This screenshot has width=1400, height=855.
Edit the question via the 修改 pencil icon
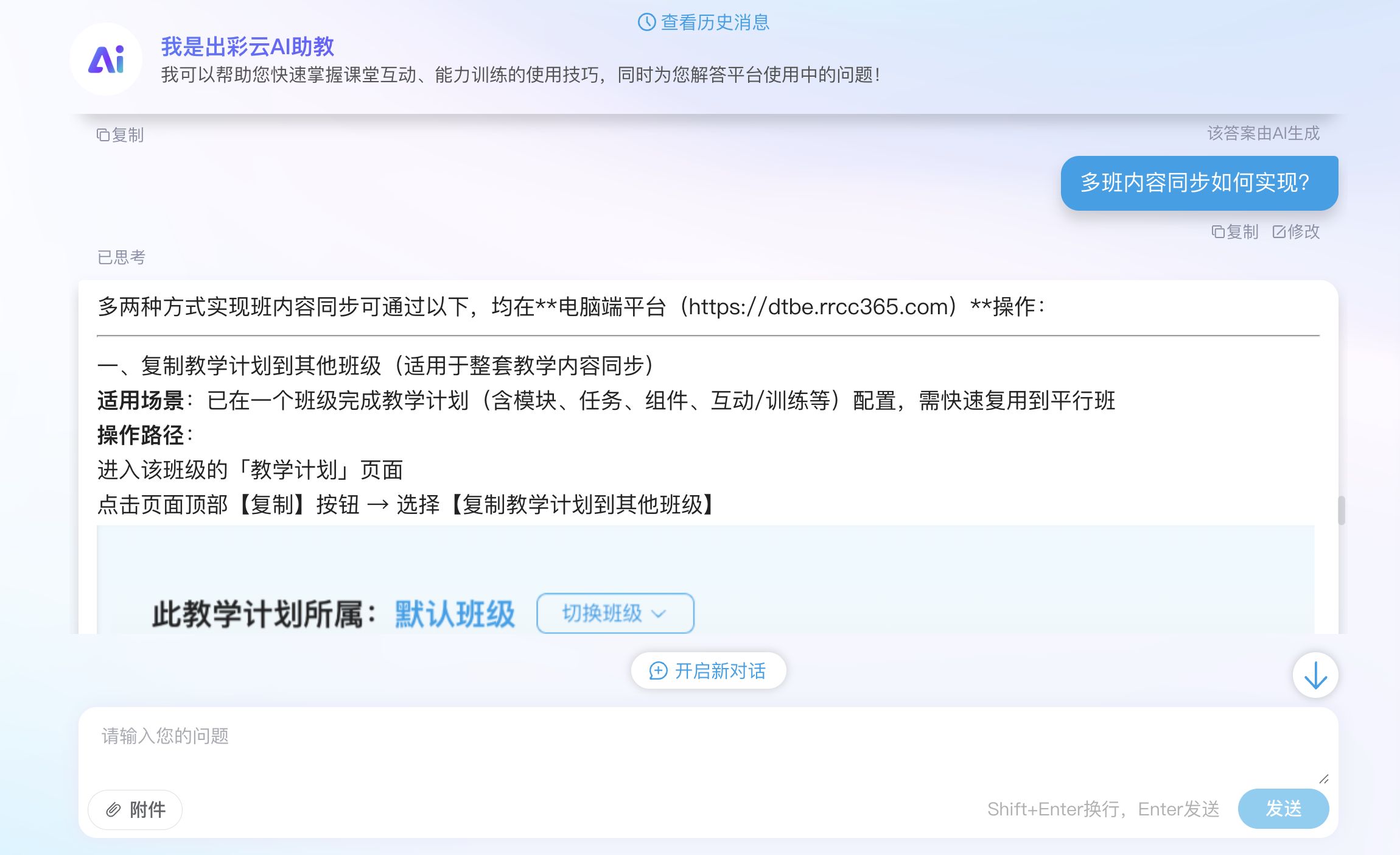[1278, 232]
